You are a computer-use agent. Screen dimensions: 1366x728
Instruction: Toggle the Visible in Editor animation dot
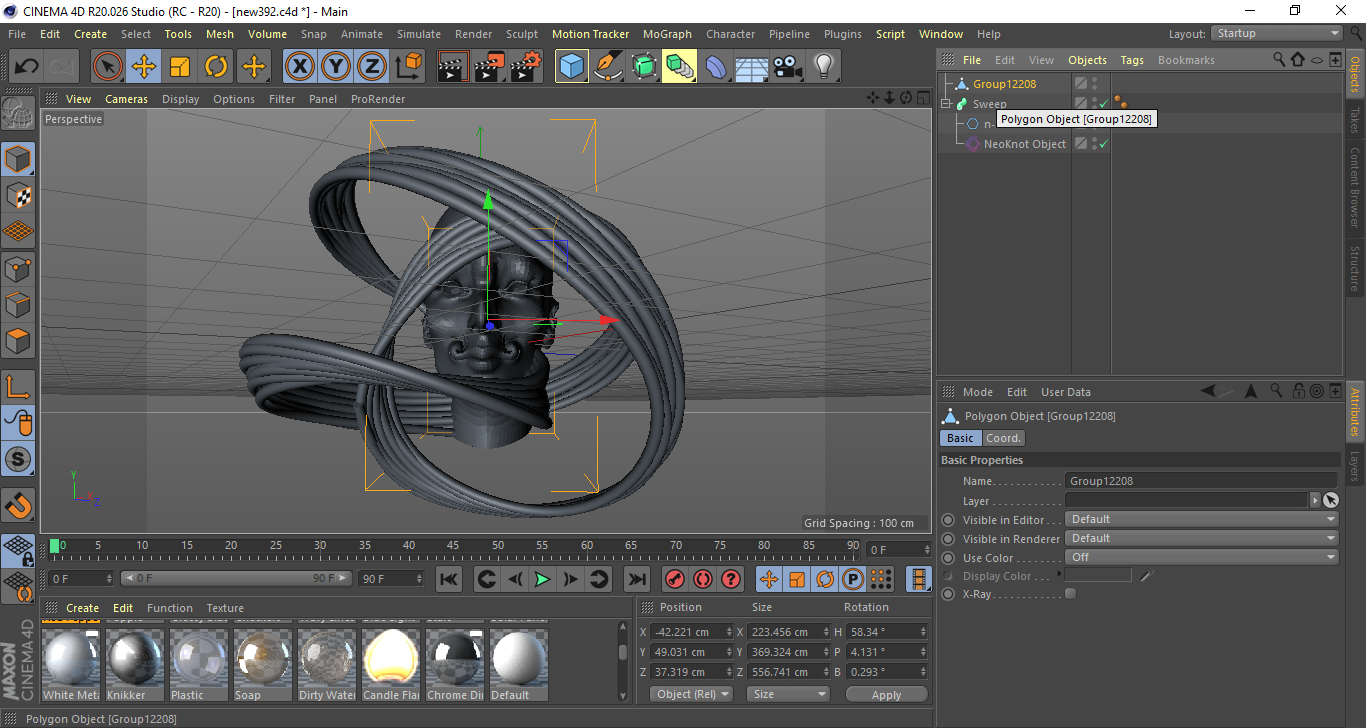click(948, 520)
